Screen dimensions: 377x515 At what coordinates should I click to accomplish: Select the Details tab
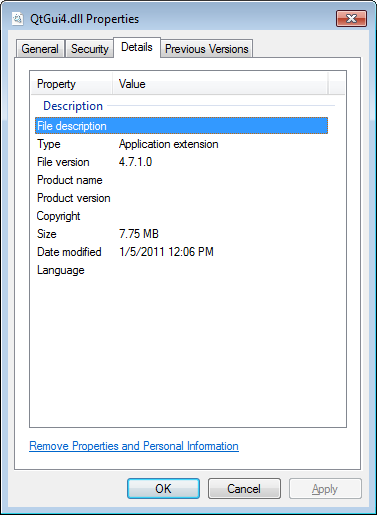pos(137,47)
